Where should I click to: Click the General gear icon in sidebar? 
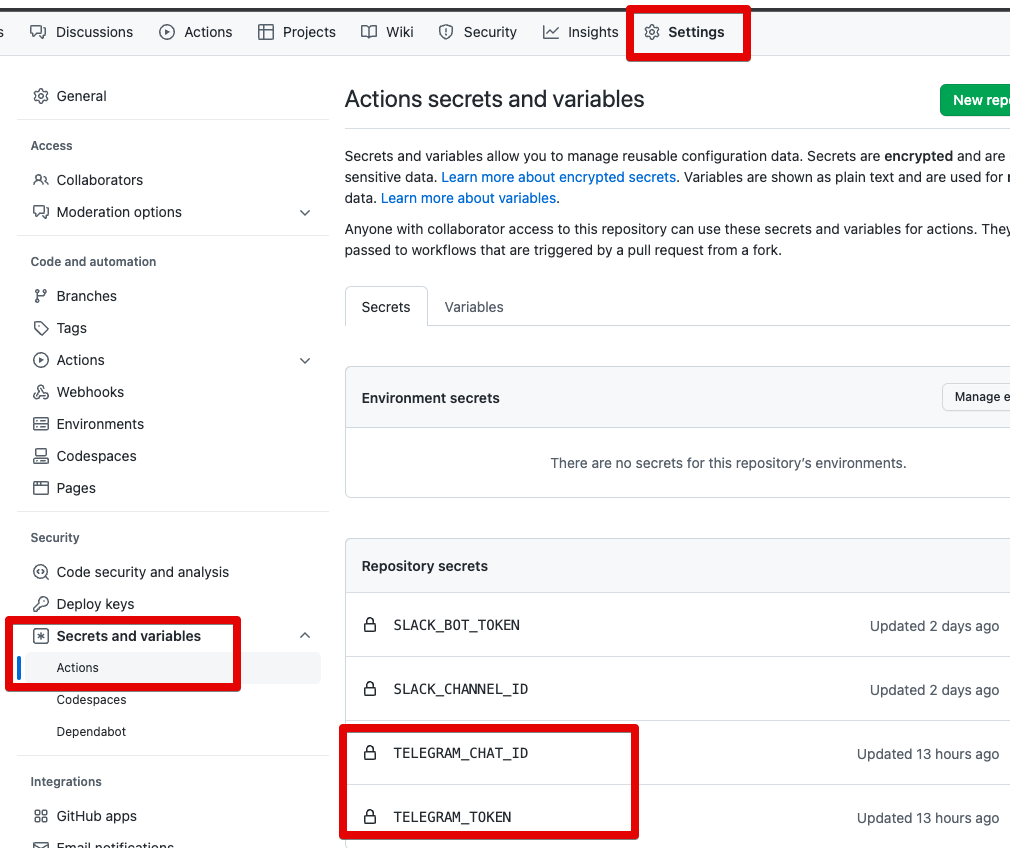pos(41,96)
